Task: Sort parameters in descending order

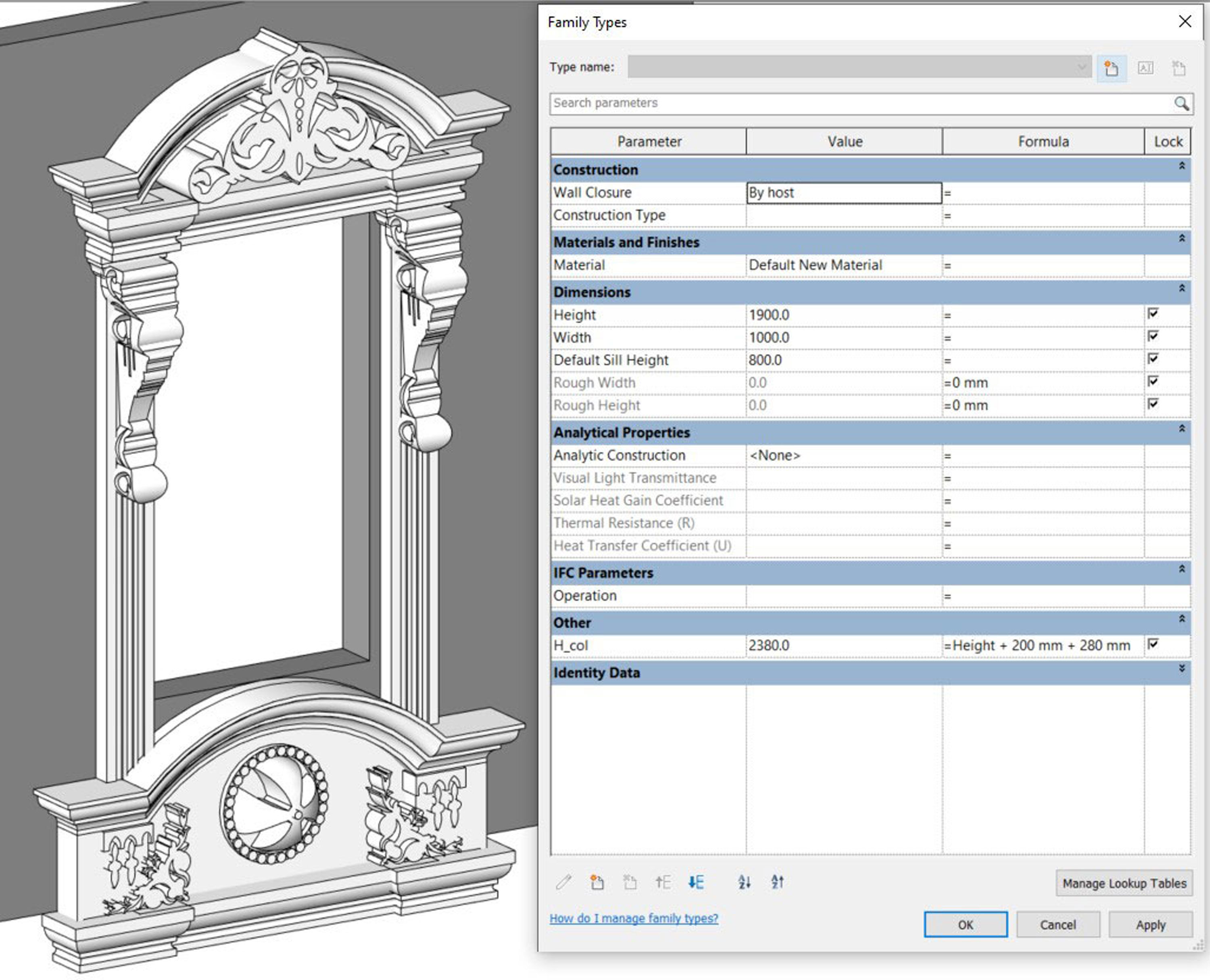Action: pyautogui.click(x=778, y=882)
